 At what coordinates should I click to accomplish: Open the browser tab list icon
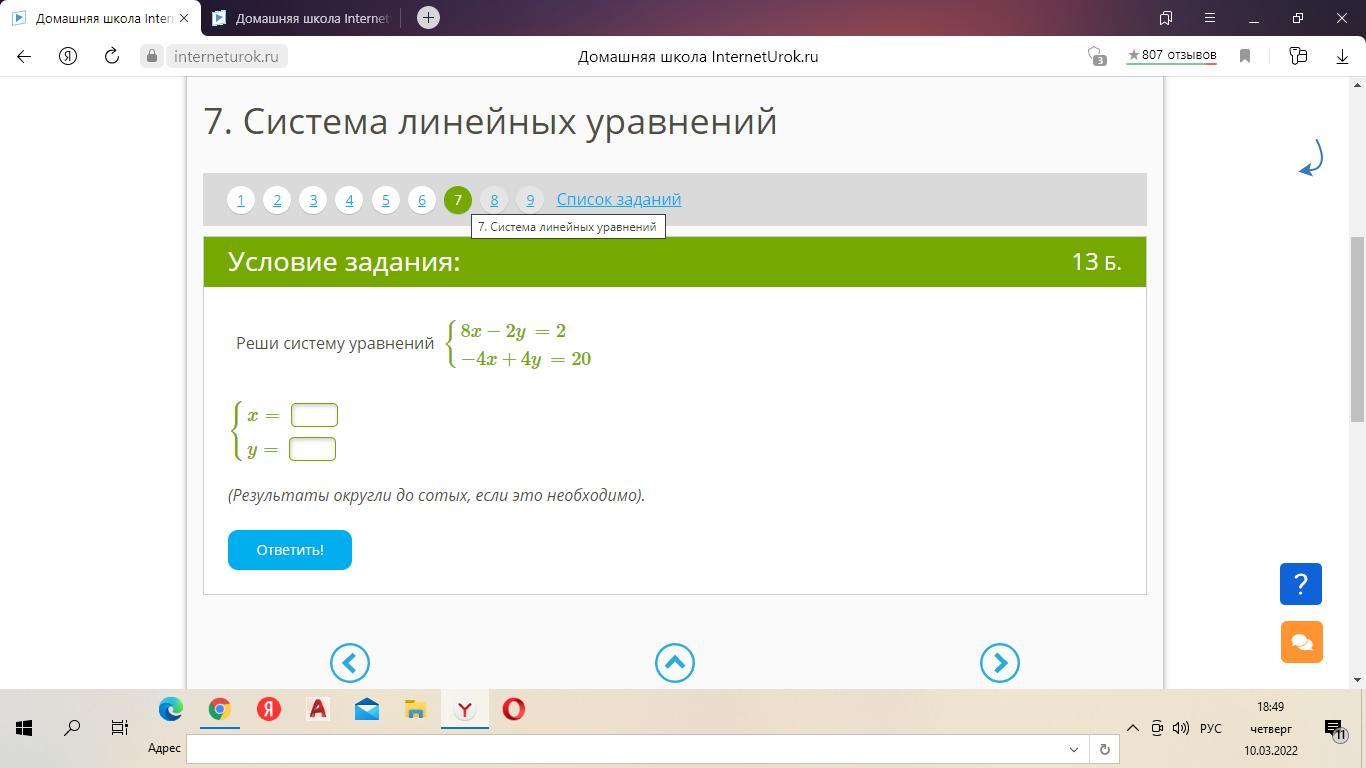(1165, 17)
